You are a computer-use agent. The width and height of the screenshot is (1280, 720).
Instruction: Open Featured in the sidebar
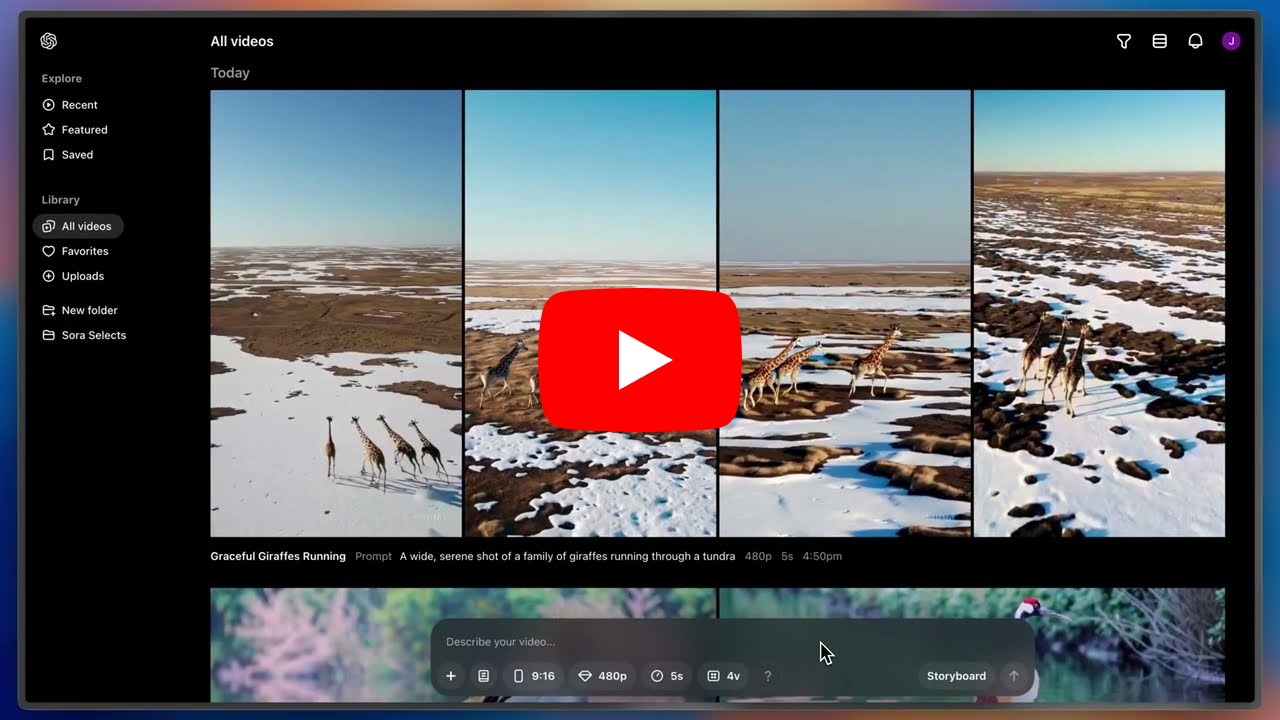tap(84, 130)
